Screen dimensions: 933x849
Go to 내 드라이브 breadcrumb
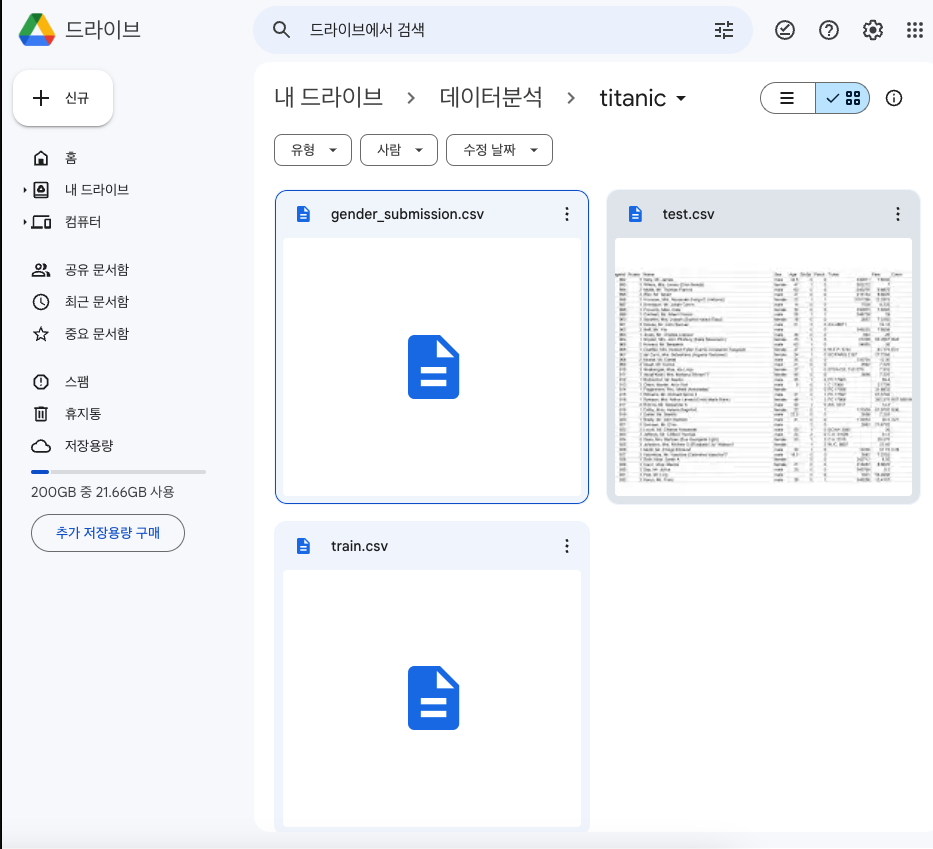(x=328, y=98)
